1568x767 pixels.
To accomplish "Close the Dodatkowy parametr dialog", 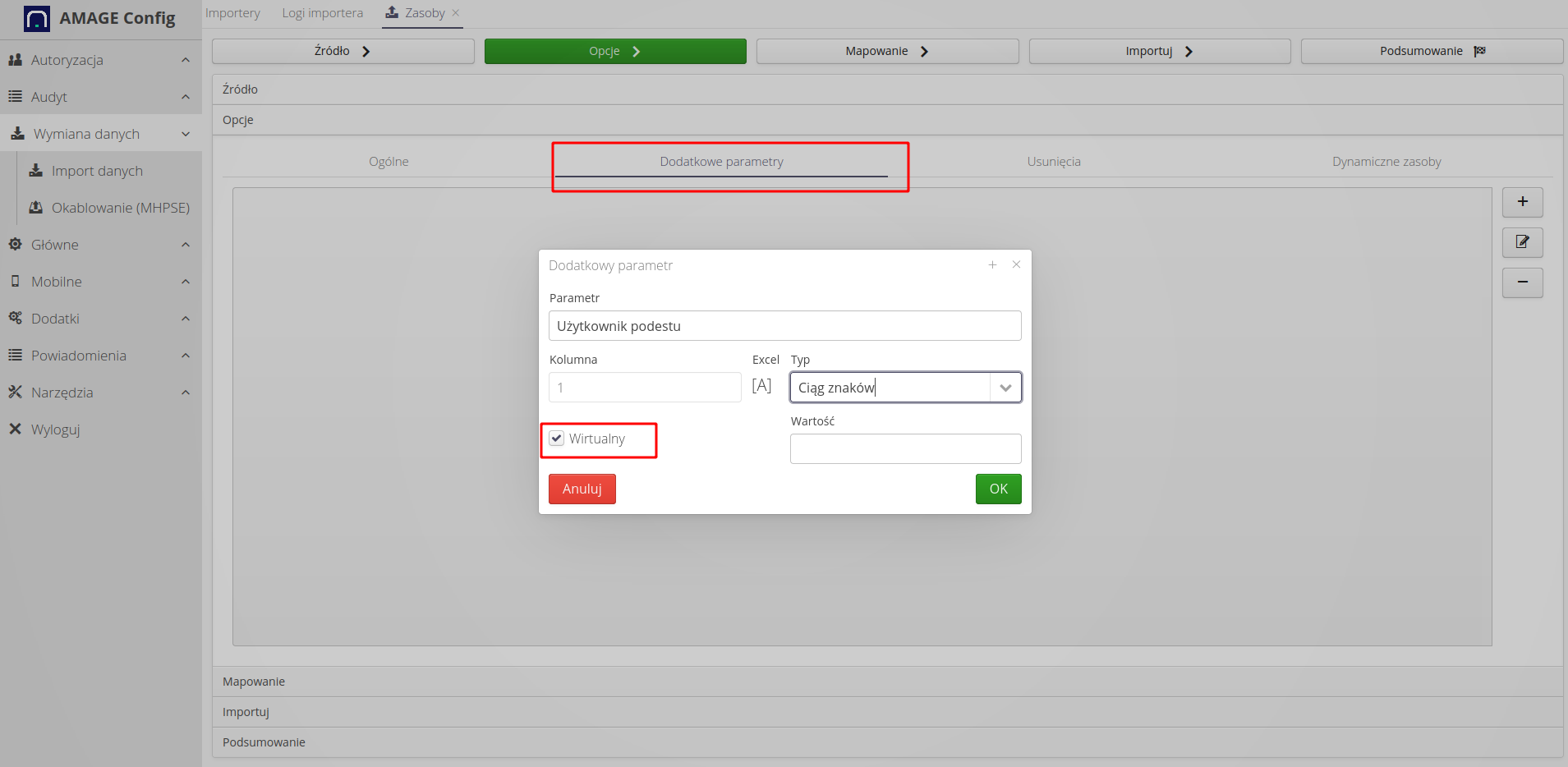I will [1016, 264].
